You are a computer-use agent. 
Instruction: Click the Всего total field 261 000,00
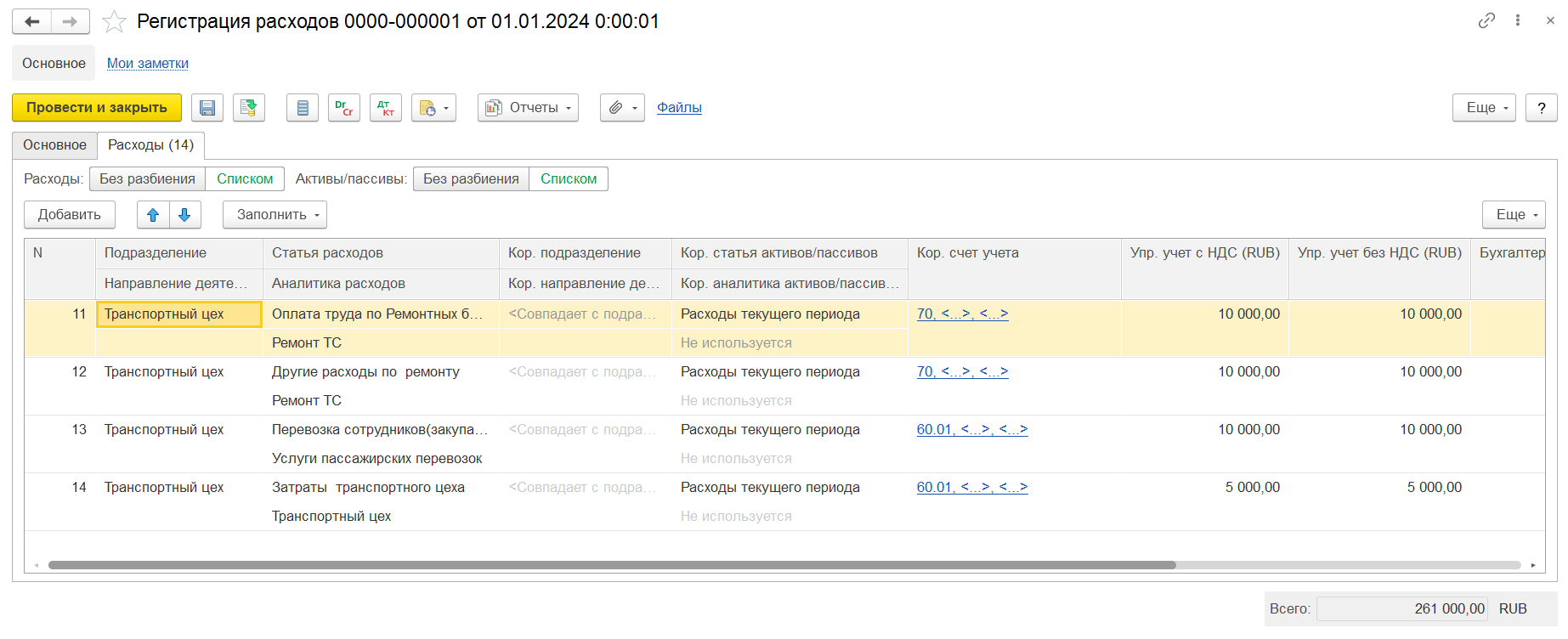1402,609
